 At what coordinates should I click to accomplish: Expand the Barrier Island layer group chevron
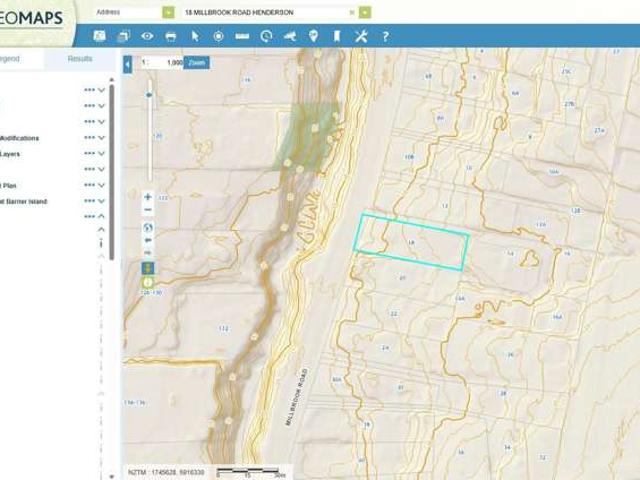click(x=102, y=201)
